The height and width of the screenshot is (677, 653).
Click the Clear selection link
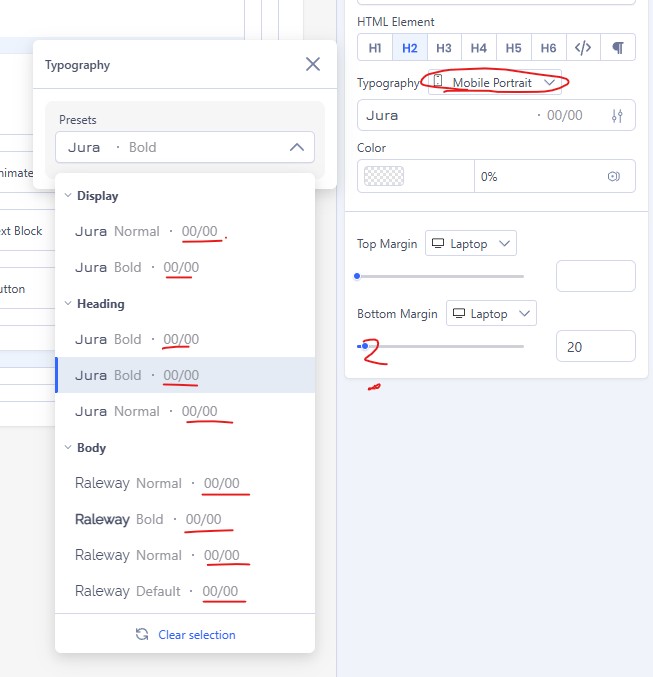pyautogui.click(x=186, y=634)
